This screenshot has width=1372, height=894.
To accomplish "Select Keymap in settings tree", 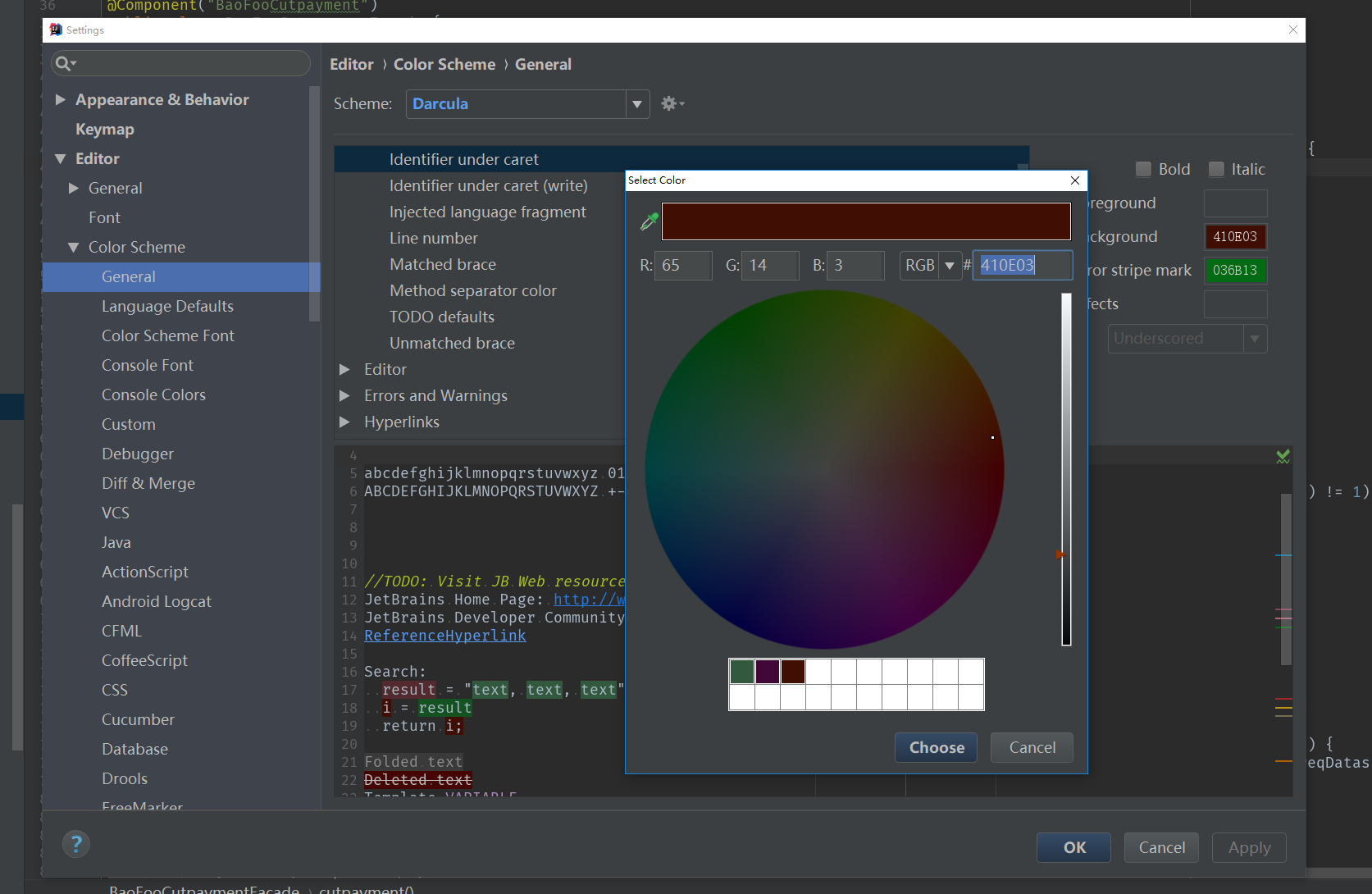I will (104, 129).
